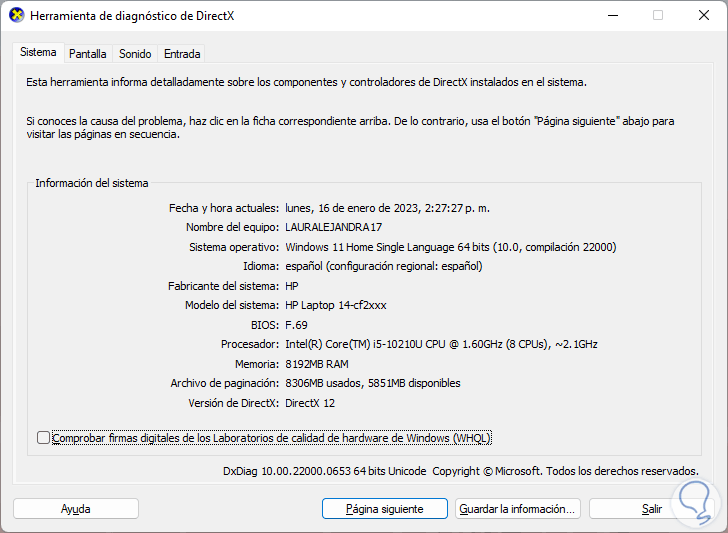
Task: Exit using the Salir button
Action: (x=652, y=509)
